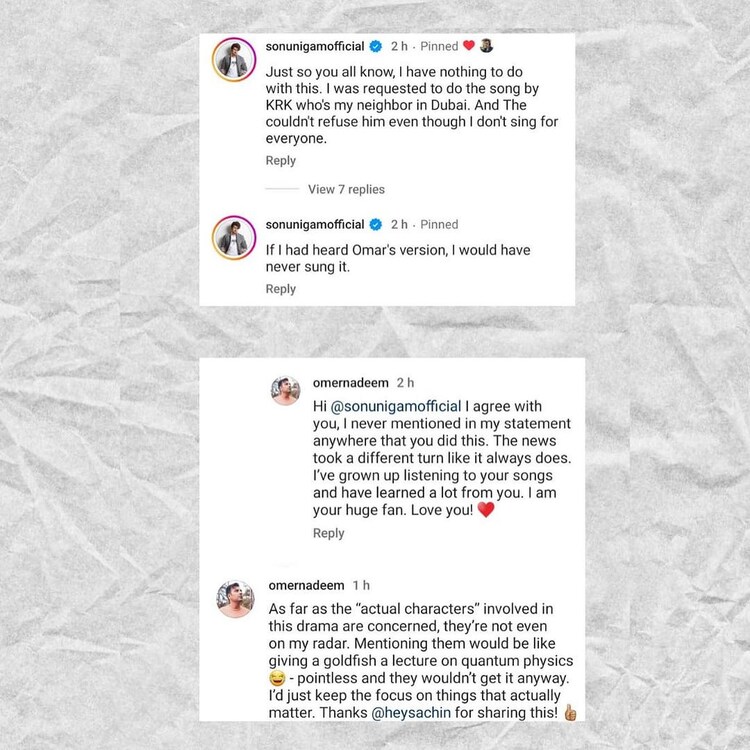The height and width of the screenshot is (750, 750).
Task: Click the 1 h timestamp on omernadeem's comment
Action: (361, 585)
